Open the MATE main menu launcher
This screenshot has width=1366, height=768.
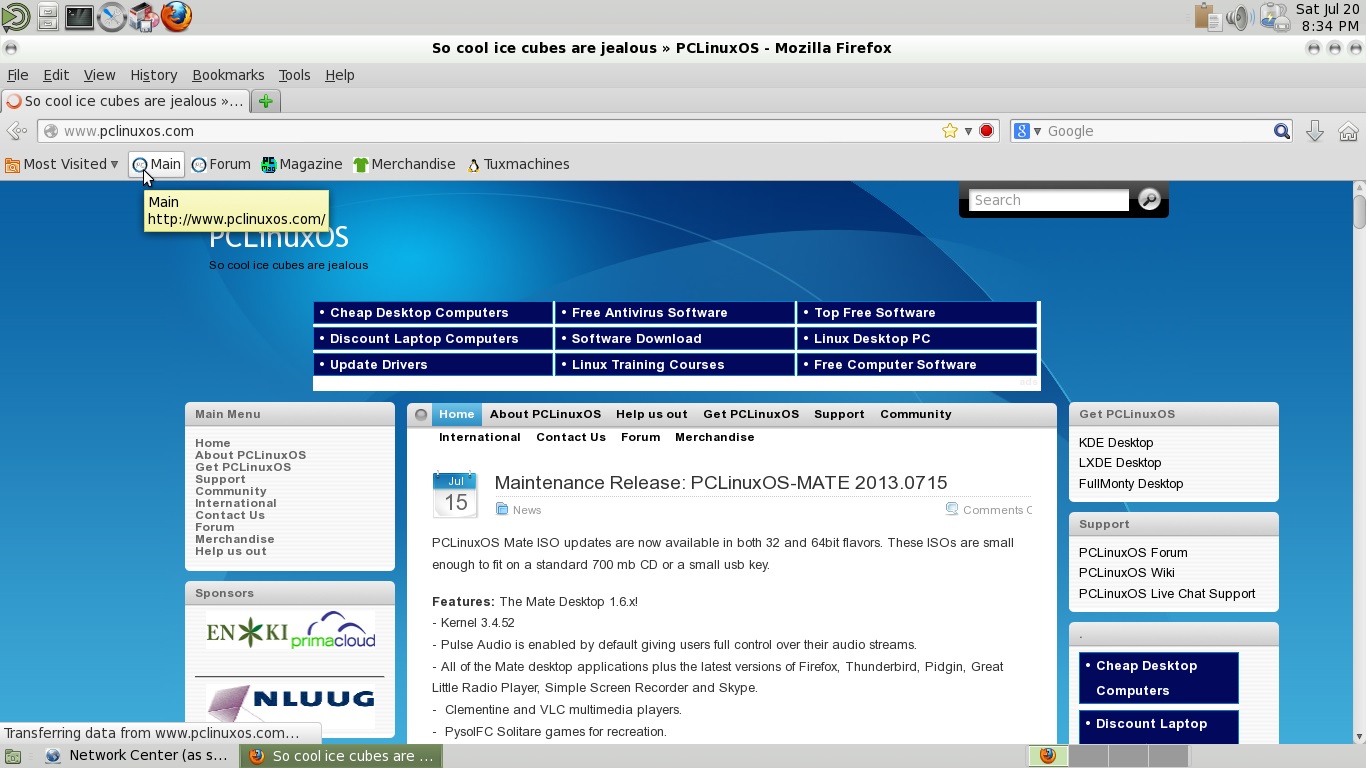(15, 16)
